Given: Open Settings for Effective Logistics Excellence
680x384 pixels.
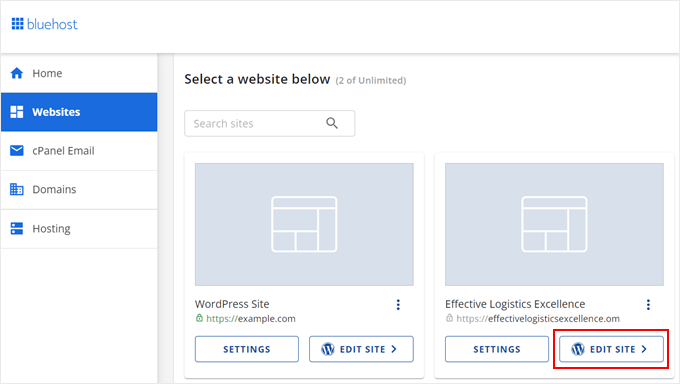Looking at the screenshot, I should [x=497, y=349].
